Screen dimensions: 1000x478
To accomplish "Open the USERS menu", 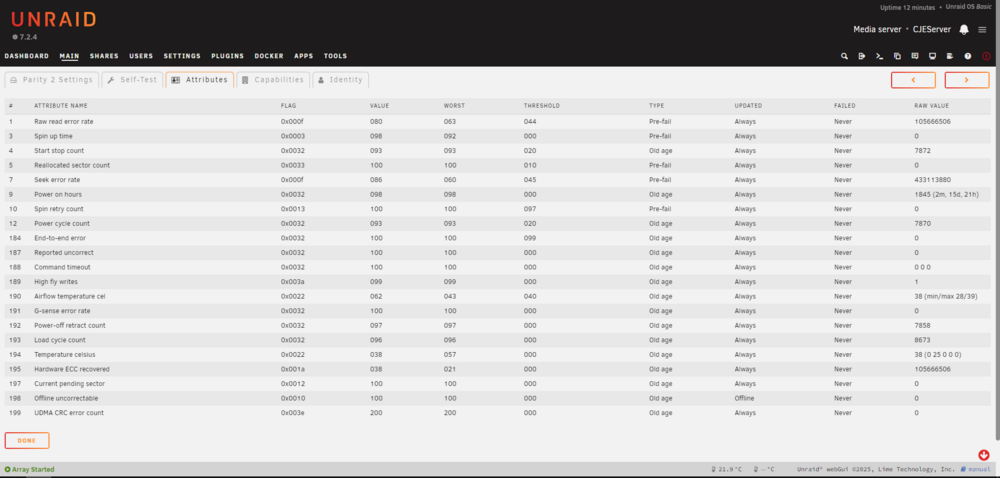I will (141, 56).
